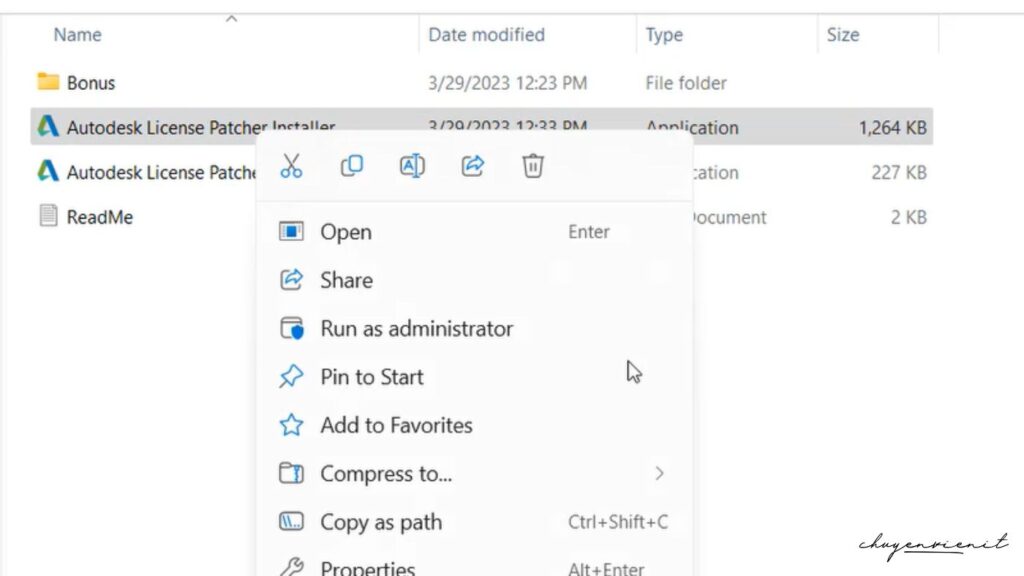Click the Cut icon in the context menu

292,166
